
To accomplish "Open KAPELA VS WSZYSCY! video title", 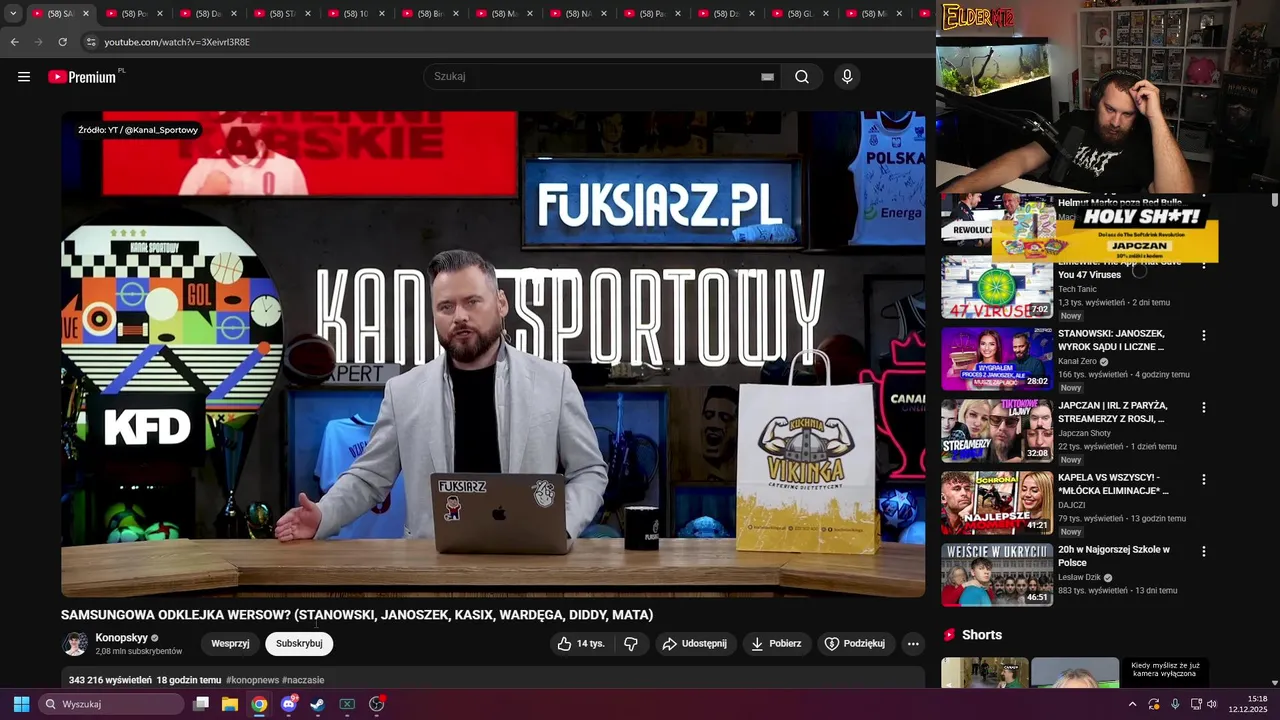I will click(x=1113, y=484).
